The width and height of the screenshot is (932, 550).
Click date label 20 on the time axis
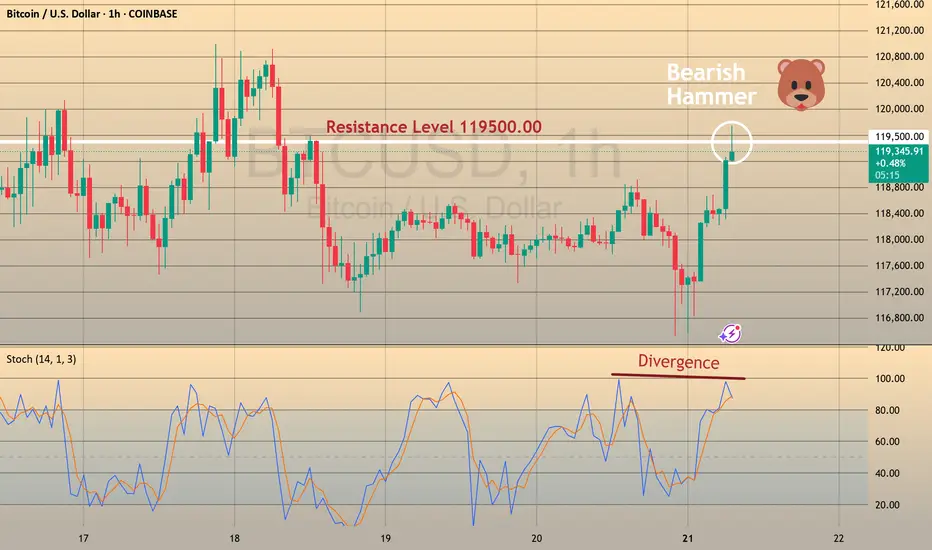click(536, 539)
